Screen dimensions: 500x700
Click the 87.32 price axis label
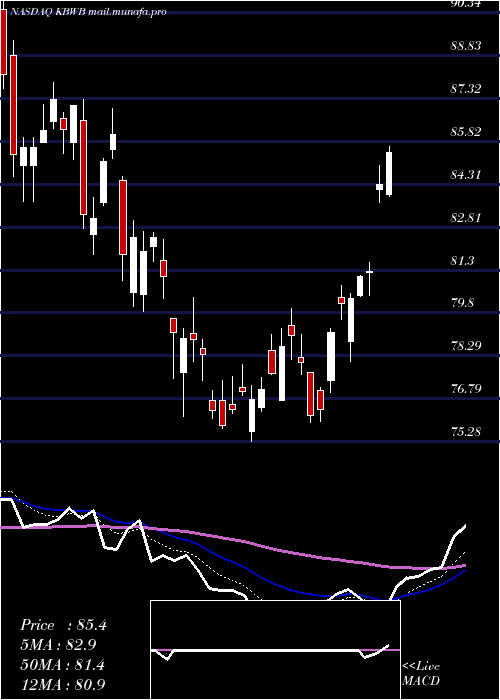point(467,88)
